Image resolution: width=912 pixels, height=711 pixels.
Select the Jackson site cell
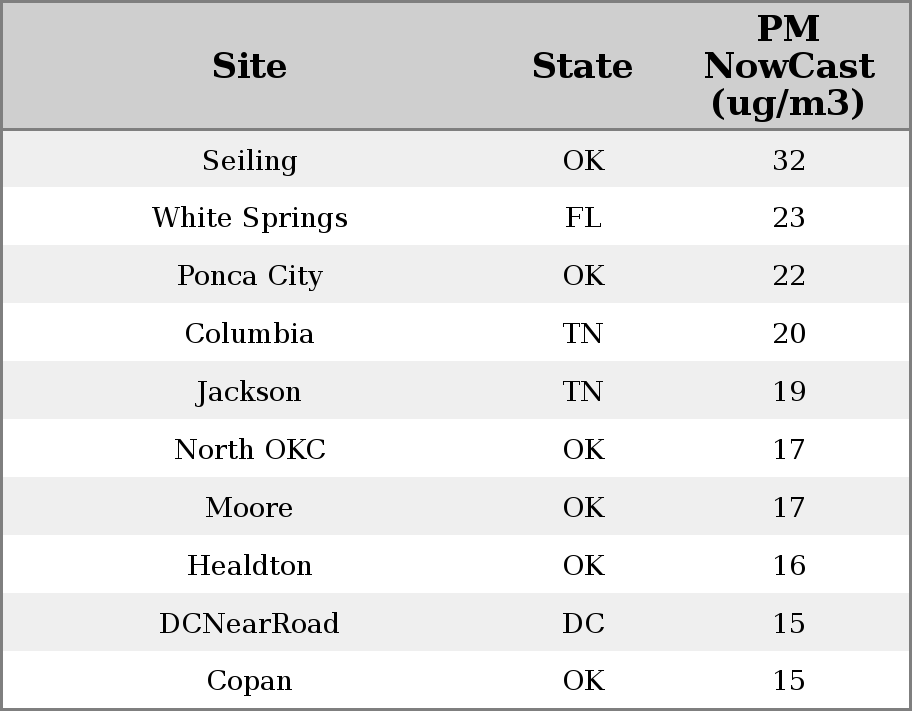[249, 392]
